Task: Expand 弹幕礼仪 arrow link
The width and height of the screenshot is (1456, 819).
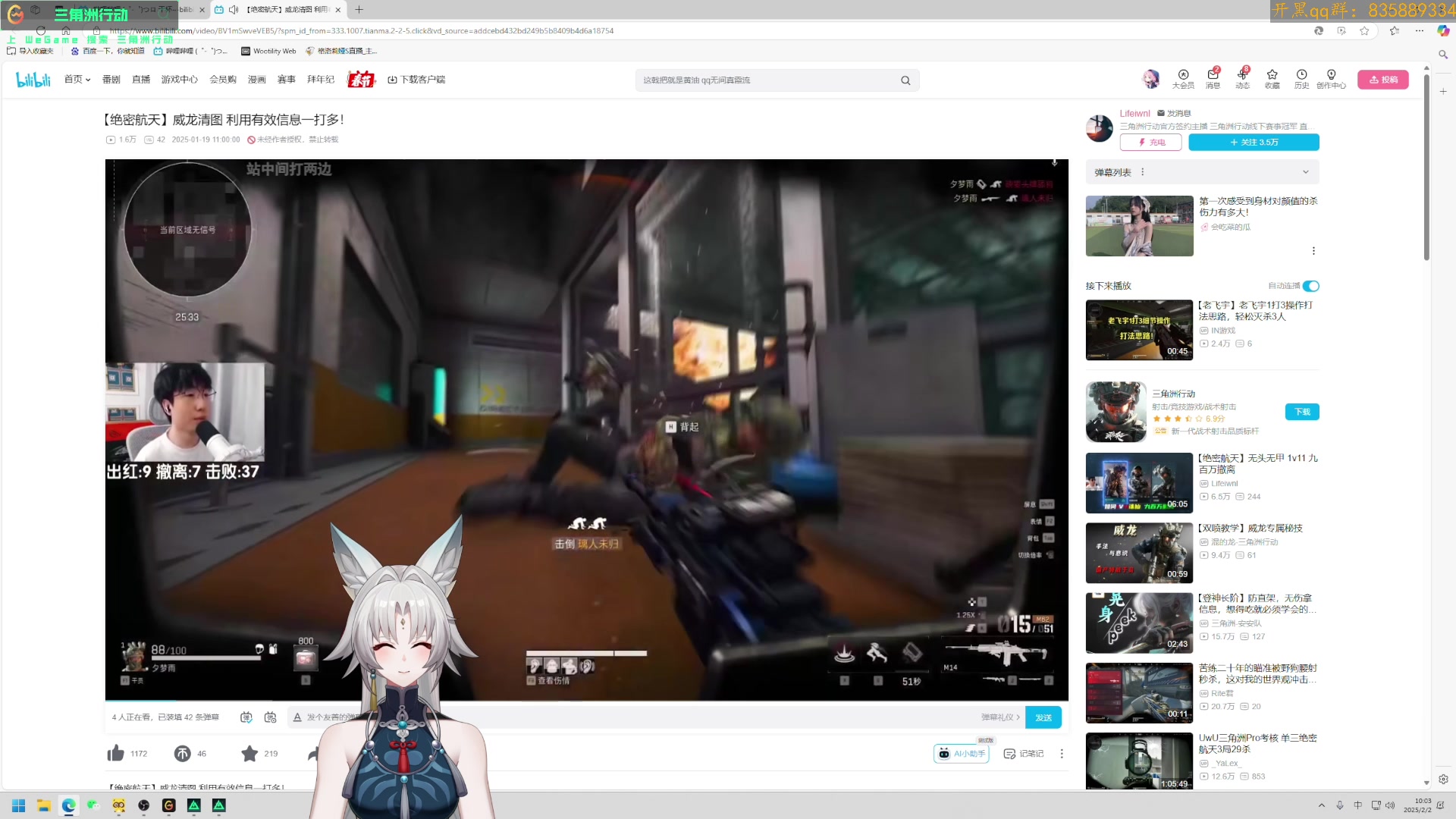Action: pos(1000,717)
